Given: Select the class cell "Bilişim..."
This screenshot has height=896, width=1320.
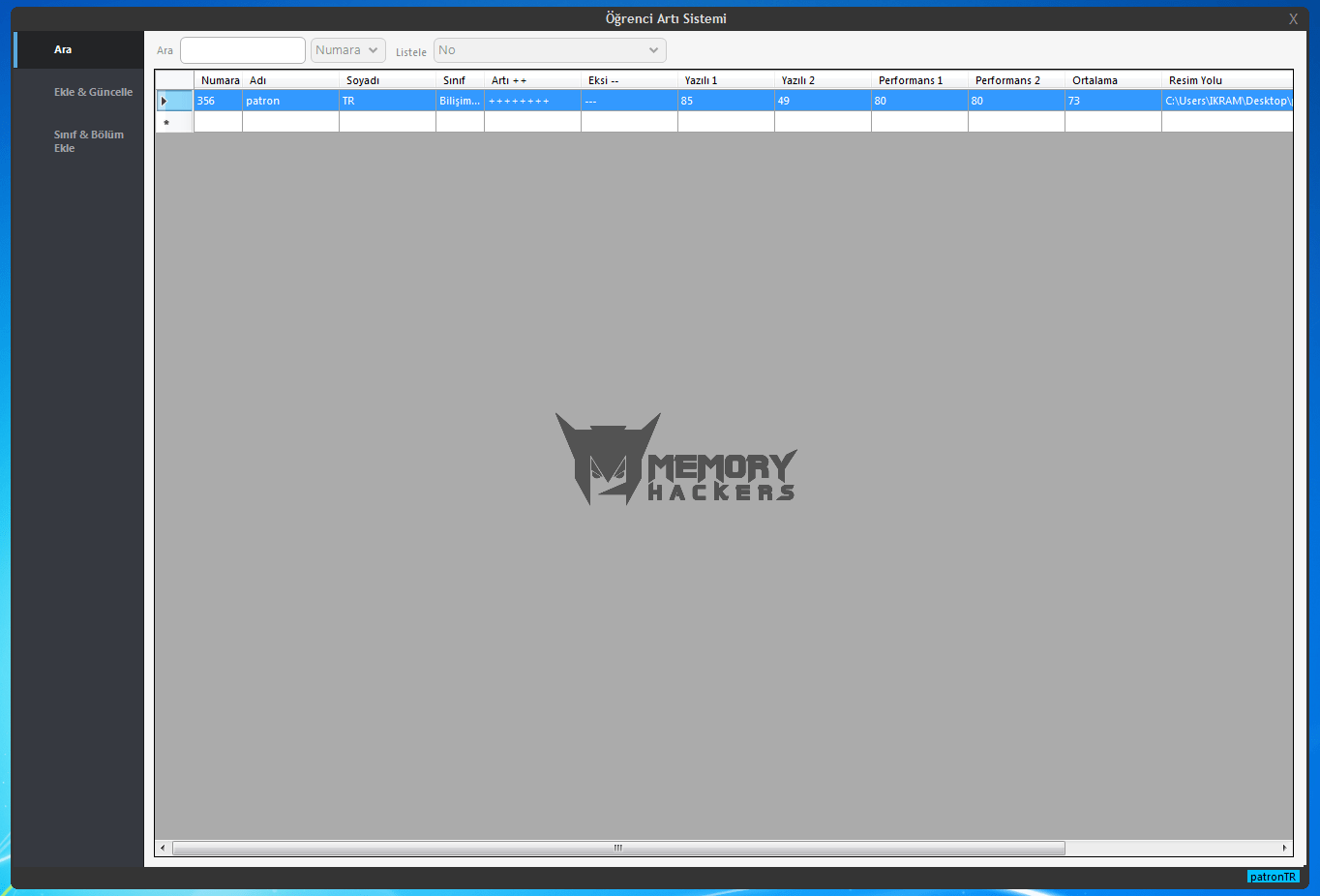Looking at the screenshot, I should [461, 101].
